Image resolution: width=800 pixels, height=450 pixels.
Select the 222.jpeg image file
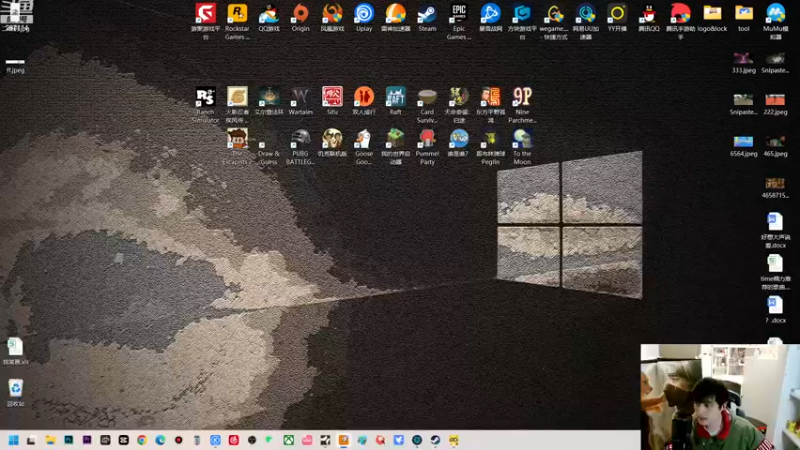click(x=775, y=104)
